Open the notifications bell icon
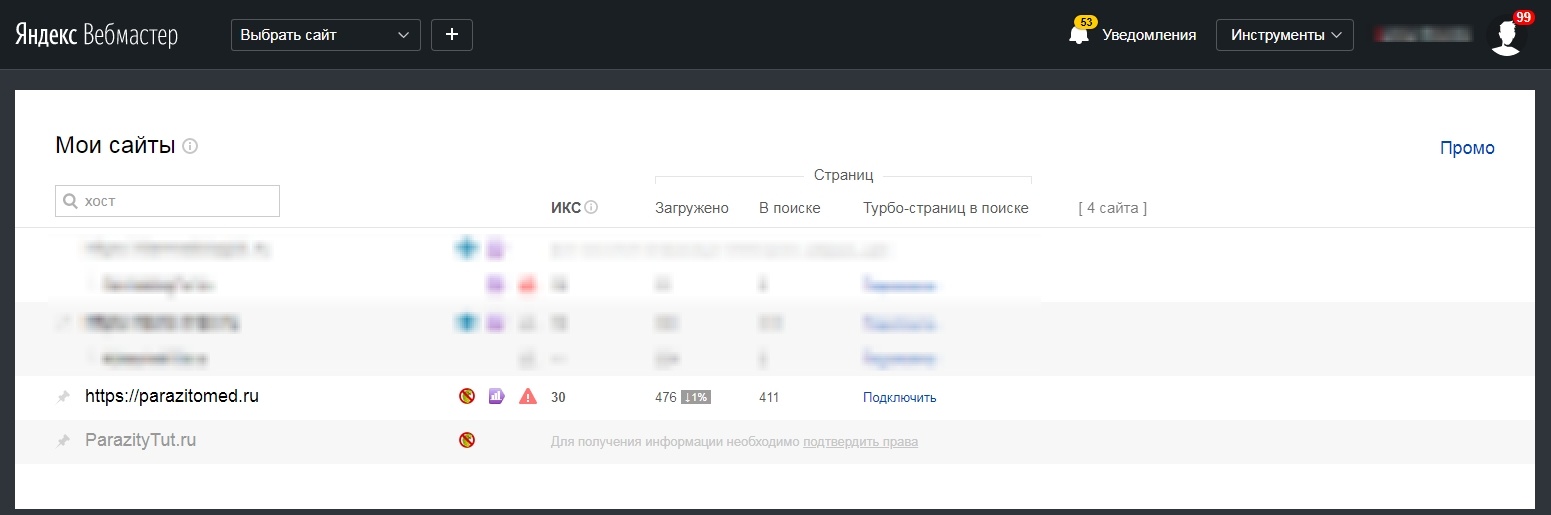The width and height of the screenshot is (1551, 515). [1079, 34]
